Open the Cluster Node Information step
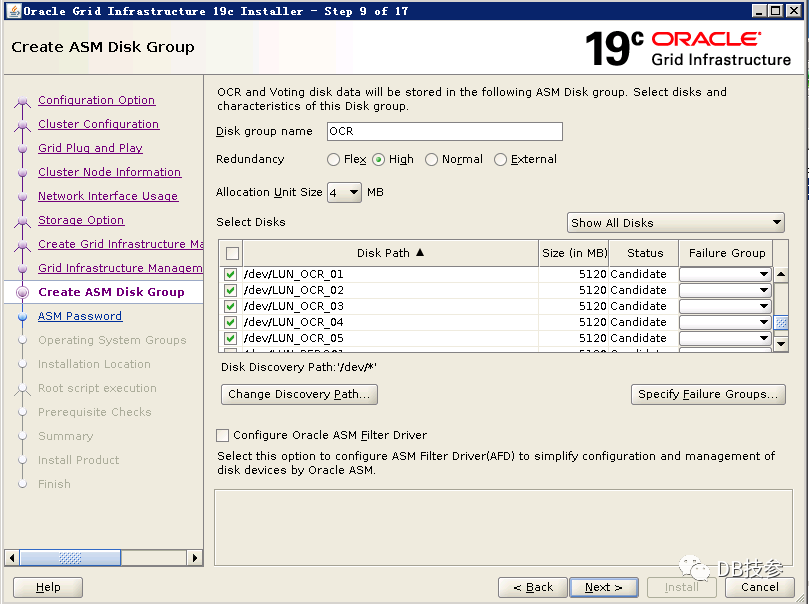This screenshot has height=604, width=809. pyautogui.click(x=109, y=172)
